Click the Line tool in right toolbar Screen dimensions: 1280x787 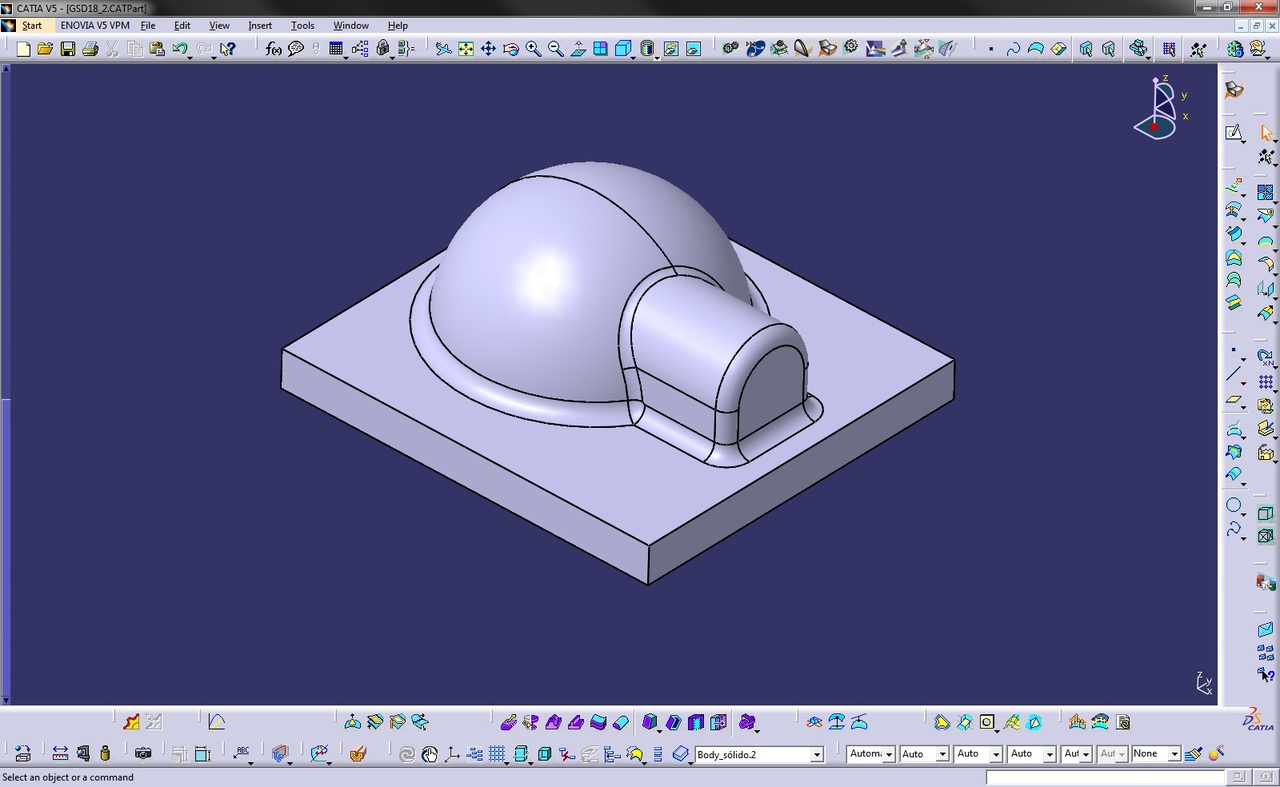coord(1234,375)
